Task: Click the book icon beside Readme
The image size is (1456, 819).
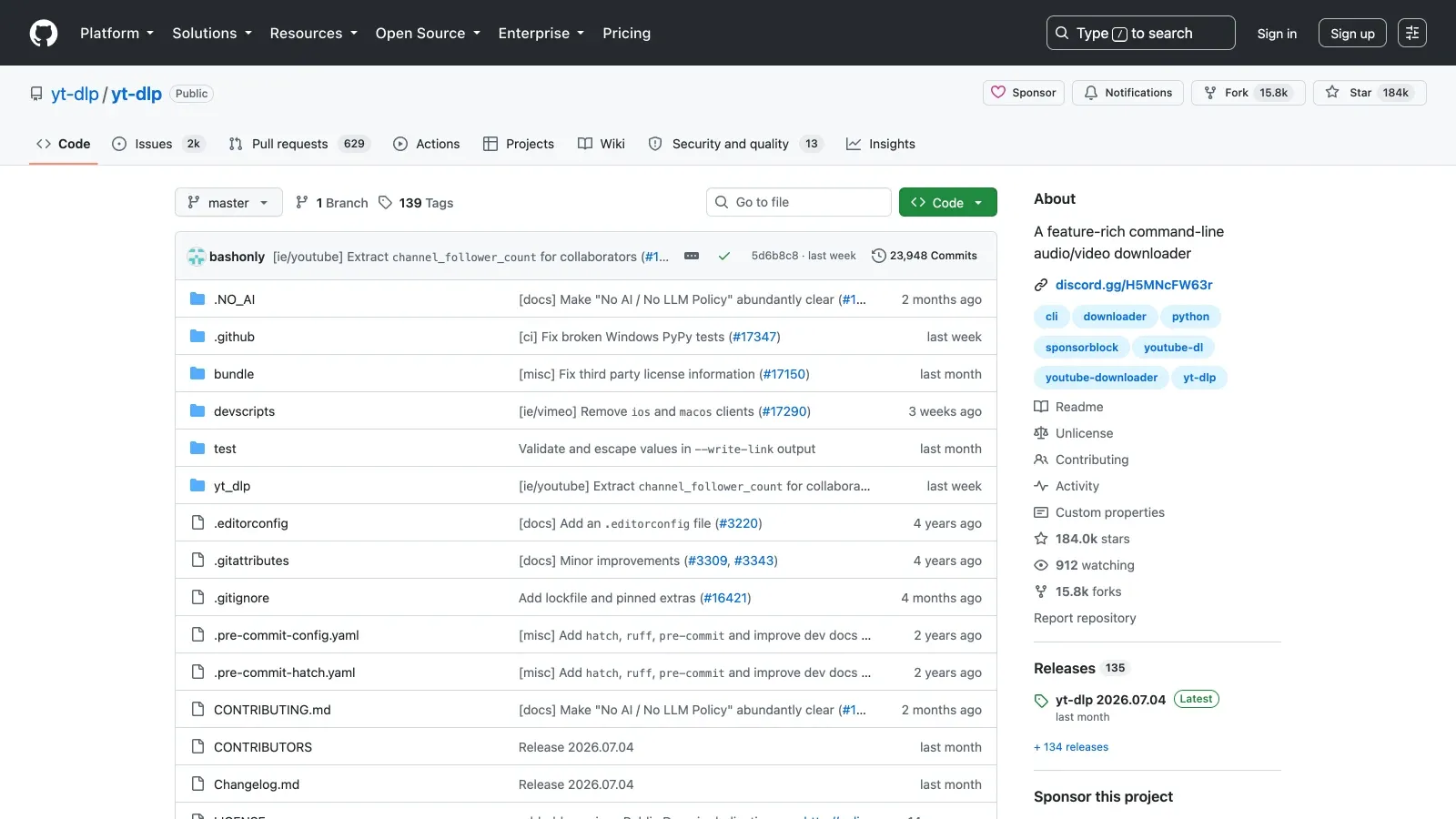Action: 1041,407
